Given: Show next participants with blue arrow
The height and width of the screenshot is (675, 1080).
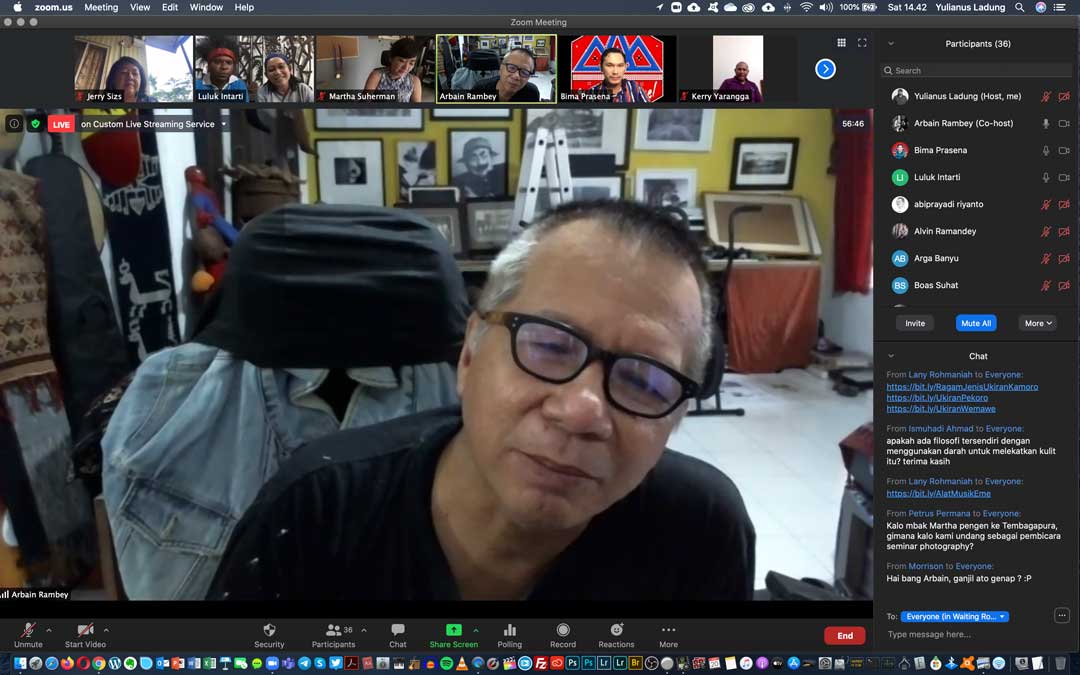Looking at the screenshot, I should (x=825, y=69).
